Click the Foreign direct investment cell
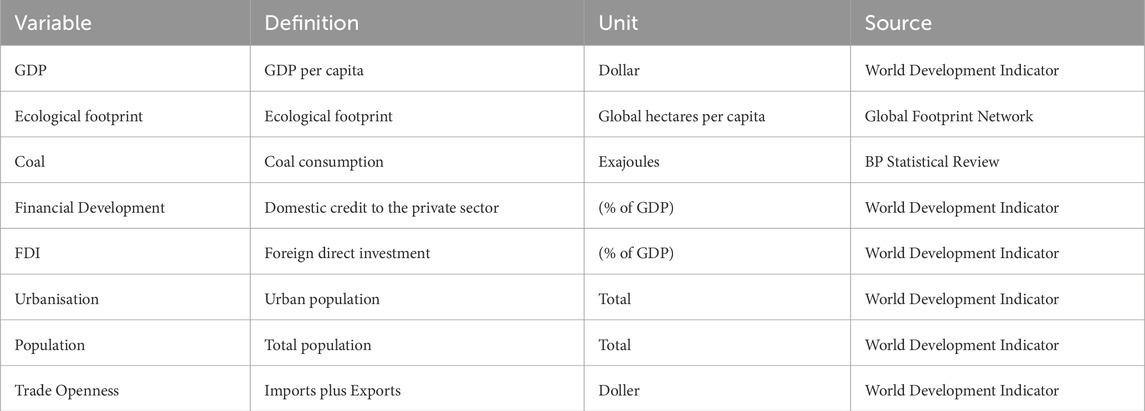The image size is (1145, 411). [x=417, y=253]
